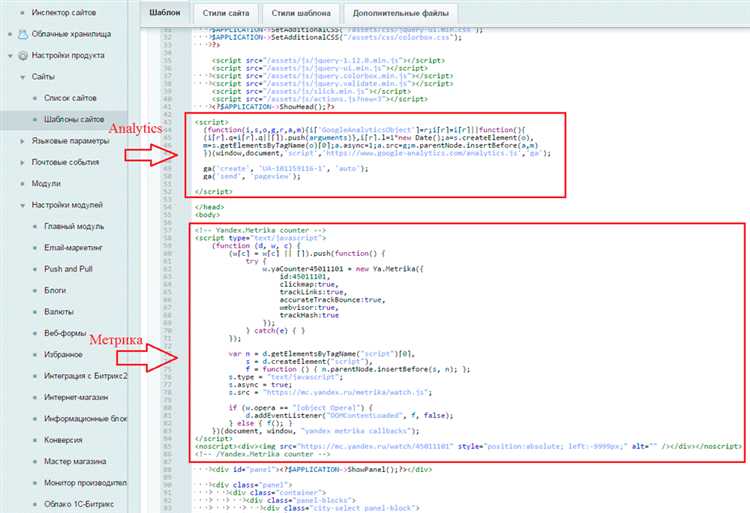The height and width of the screenshot is (513, 750).
Task: Collapse the Сайты tree node arrow
Action: pyautogui.click(x=22, y=77)
